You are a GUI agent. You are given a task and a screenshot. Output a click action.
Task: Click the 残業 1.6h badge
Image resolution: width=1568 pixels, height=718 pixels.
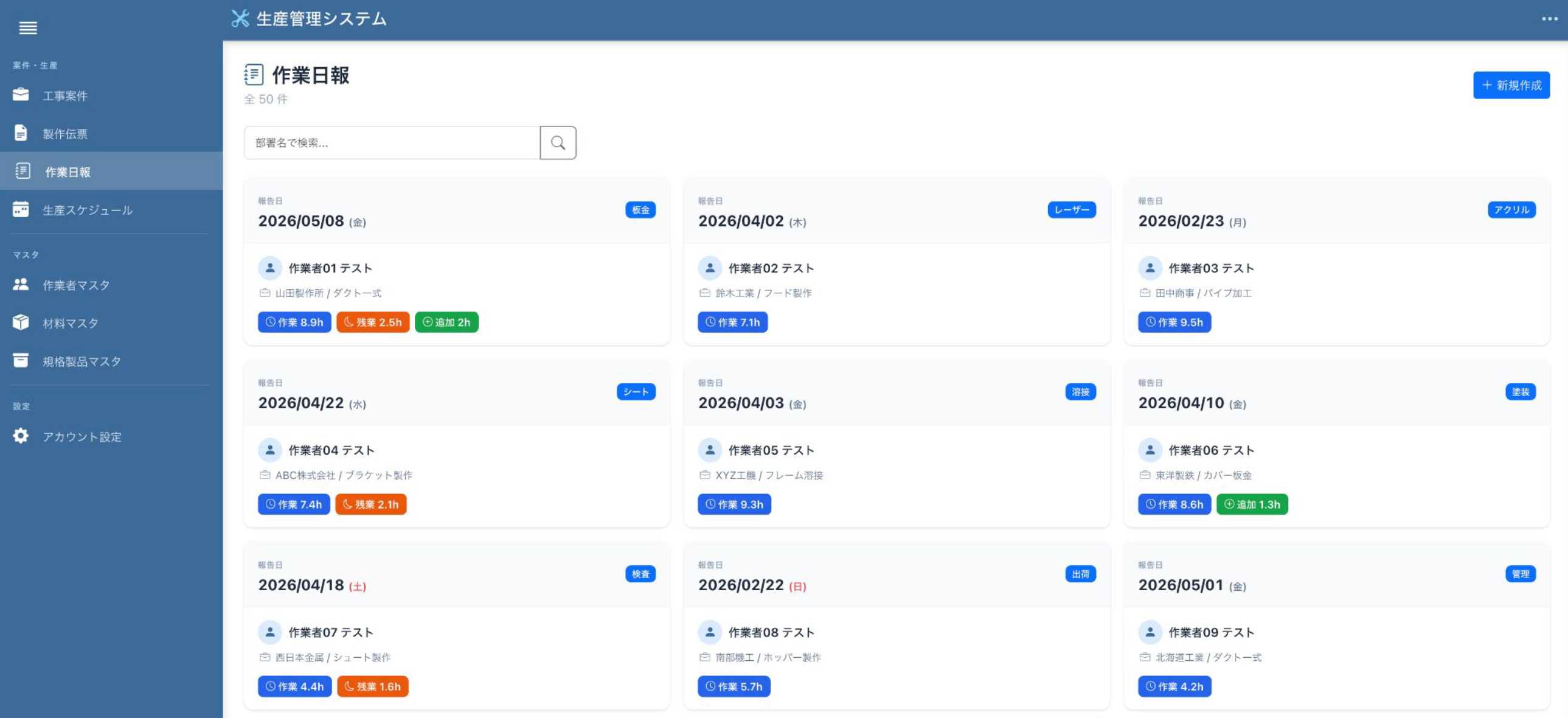pos(372,686)
